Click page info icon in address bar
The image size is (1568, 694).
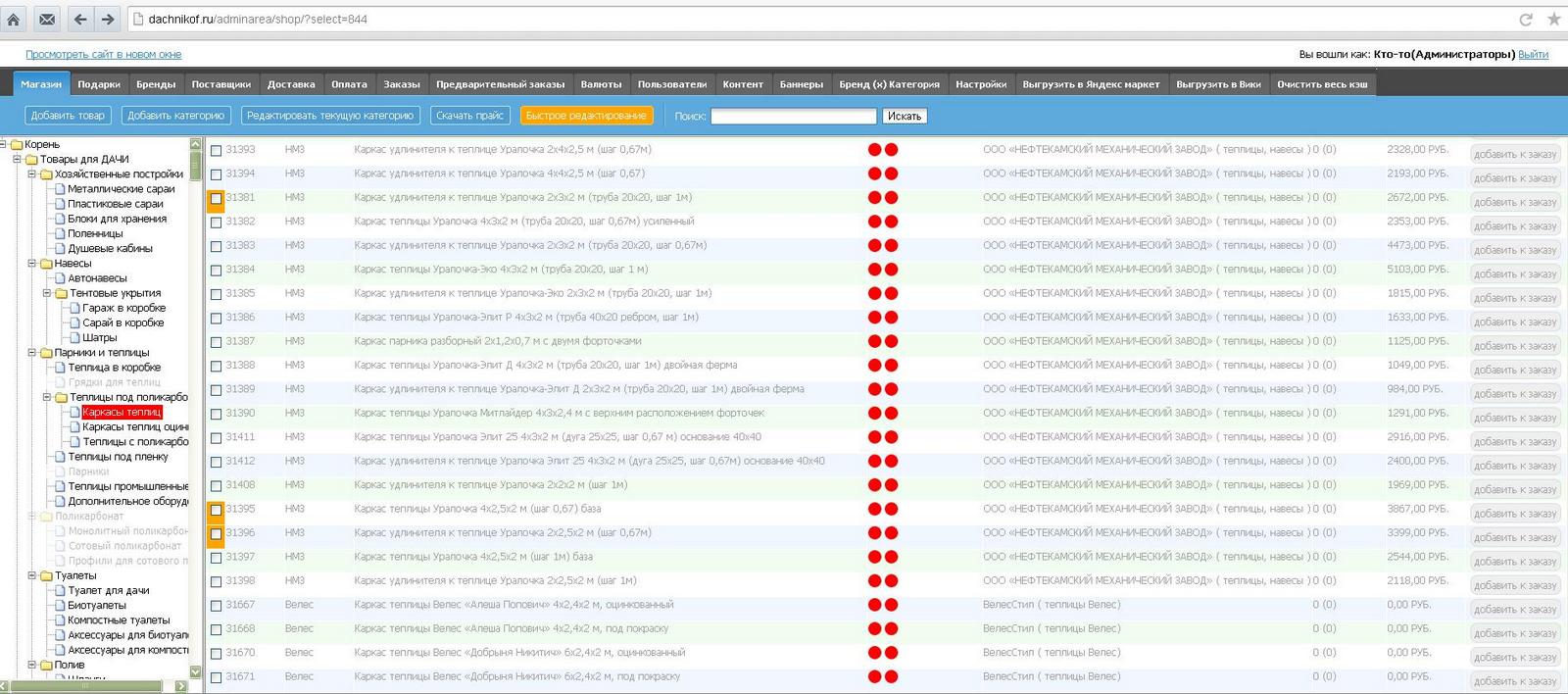[x=138, y=19]
